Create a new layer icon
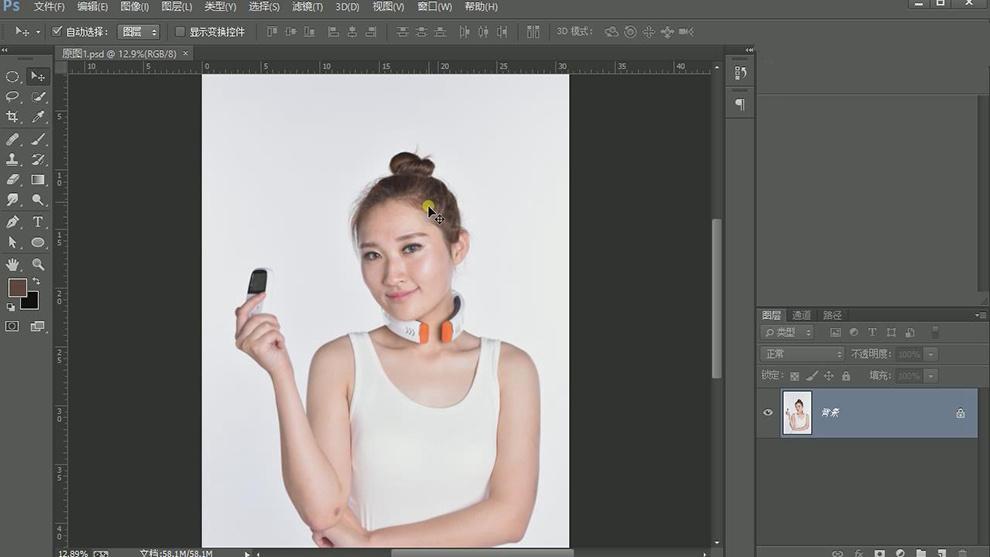 [x=941, y=553]
